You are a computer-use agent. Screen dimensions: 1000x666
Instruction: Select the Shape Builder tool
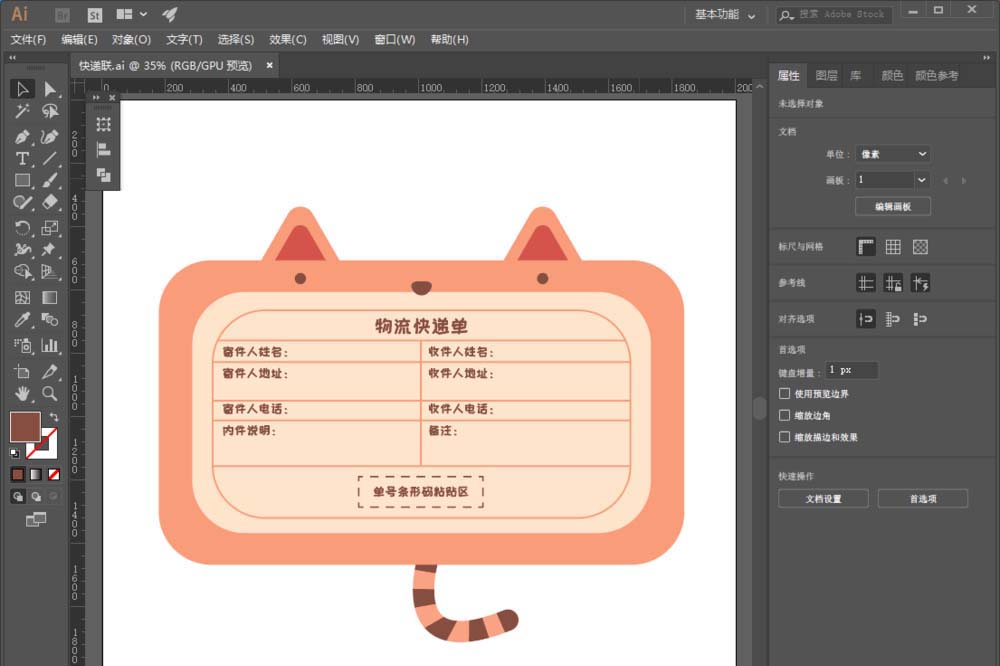click(x=22, y=272)
